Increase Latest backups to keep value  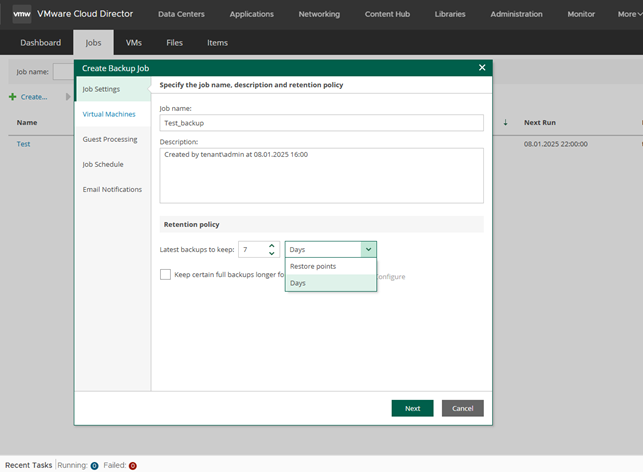pyautogui.click(x=271, y=246)
